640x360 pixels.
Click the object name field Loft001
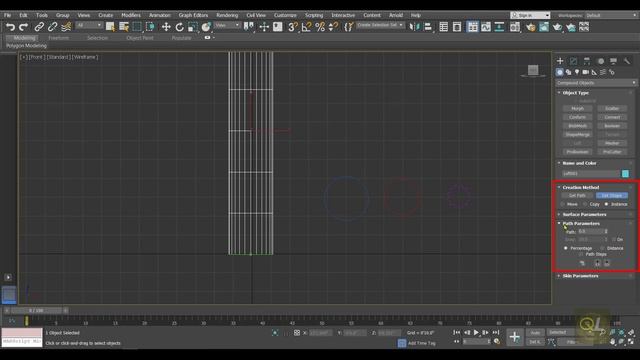591,173
